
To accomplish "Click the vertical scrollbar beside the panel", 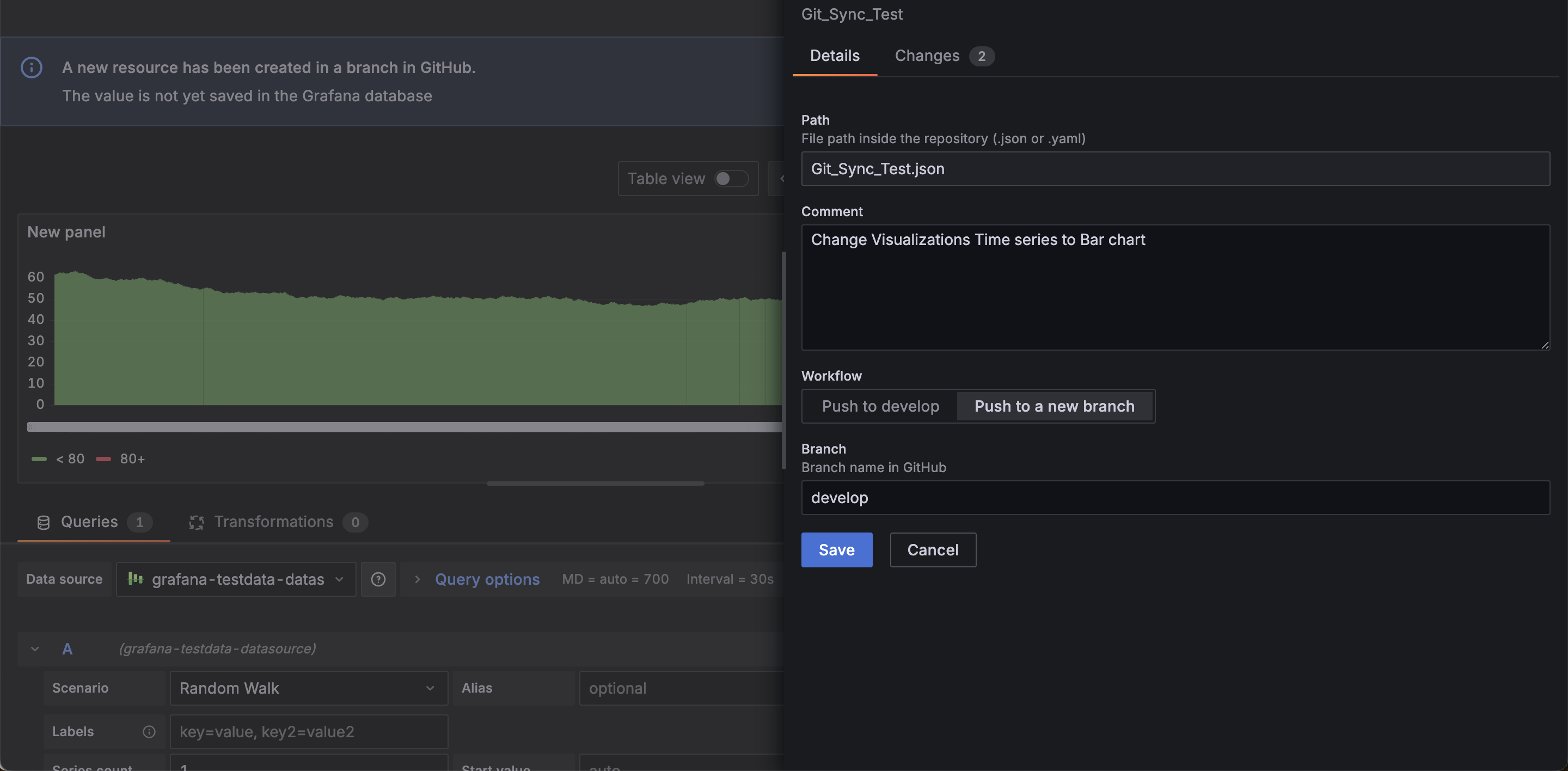I will click(x=784, y=360).
